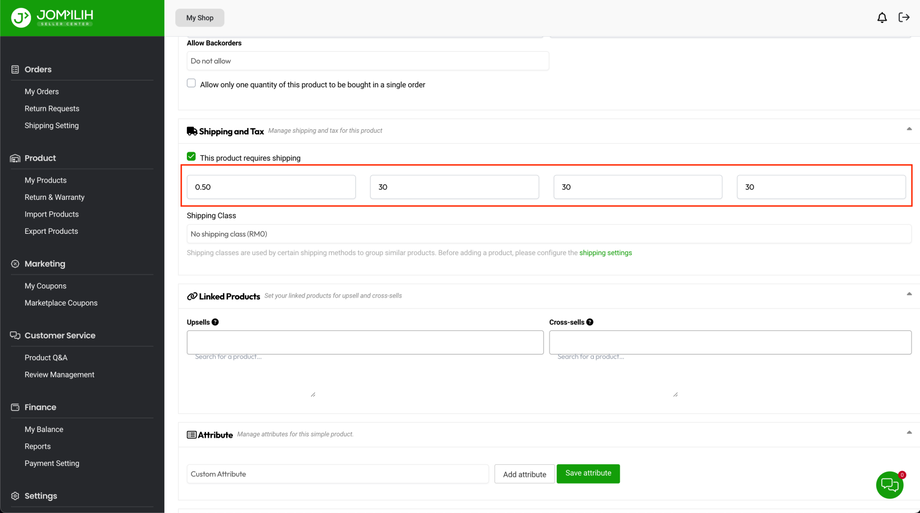Open My Products in the sidebar
The image size is (920, 513).
[x=46, y=180]
